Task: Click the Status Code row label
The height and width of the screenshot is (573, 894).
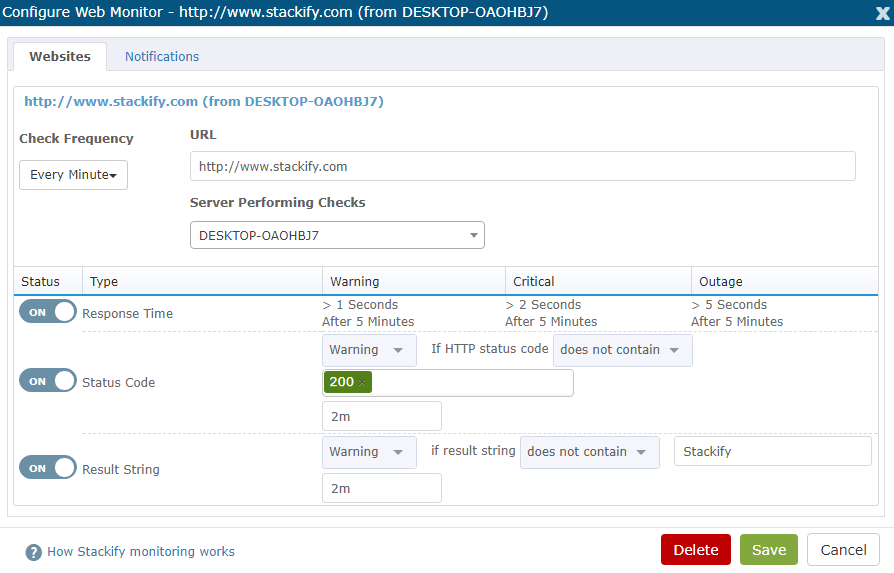Action: pos(119,383)
